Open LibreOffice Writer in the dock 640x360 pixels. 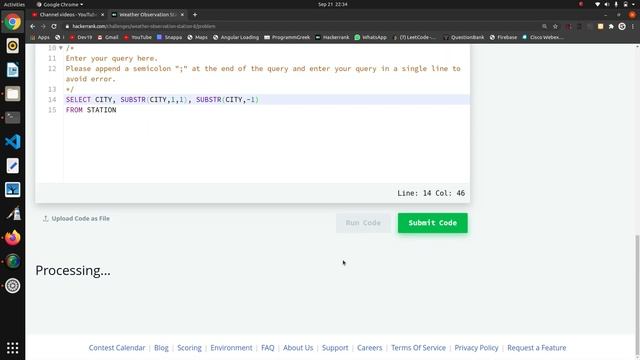(13, 70)
